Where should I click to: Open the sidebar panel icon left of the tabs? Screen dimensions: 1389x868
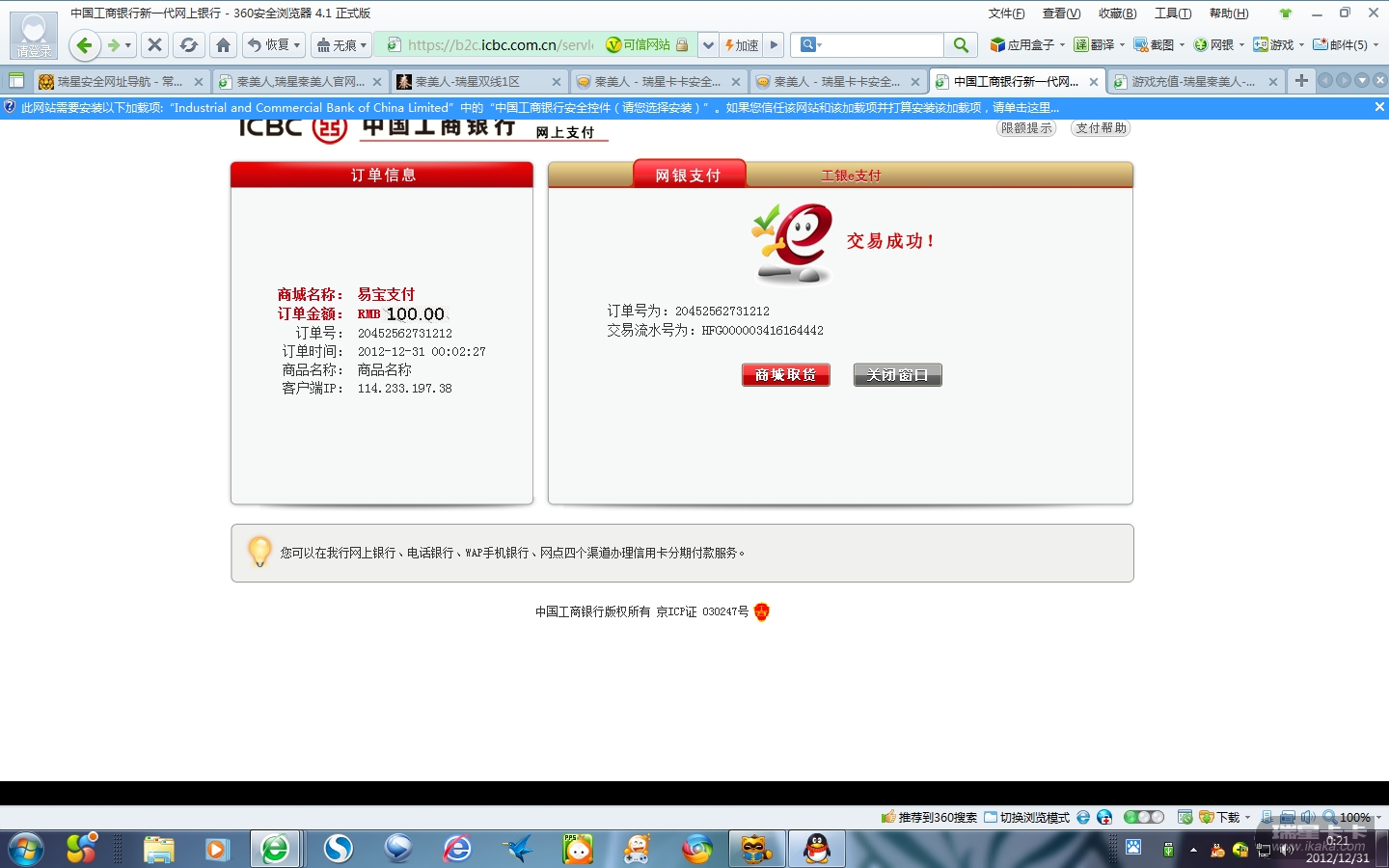coord(16,81)
